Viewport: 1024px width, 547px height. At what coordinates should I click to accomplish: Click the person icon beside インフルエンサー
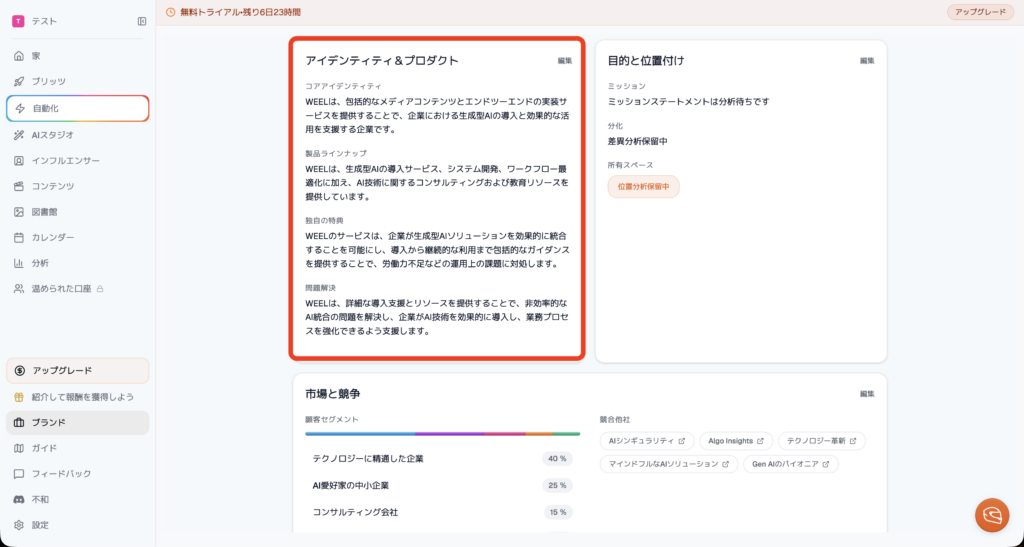(x=19, y=161)
